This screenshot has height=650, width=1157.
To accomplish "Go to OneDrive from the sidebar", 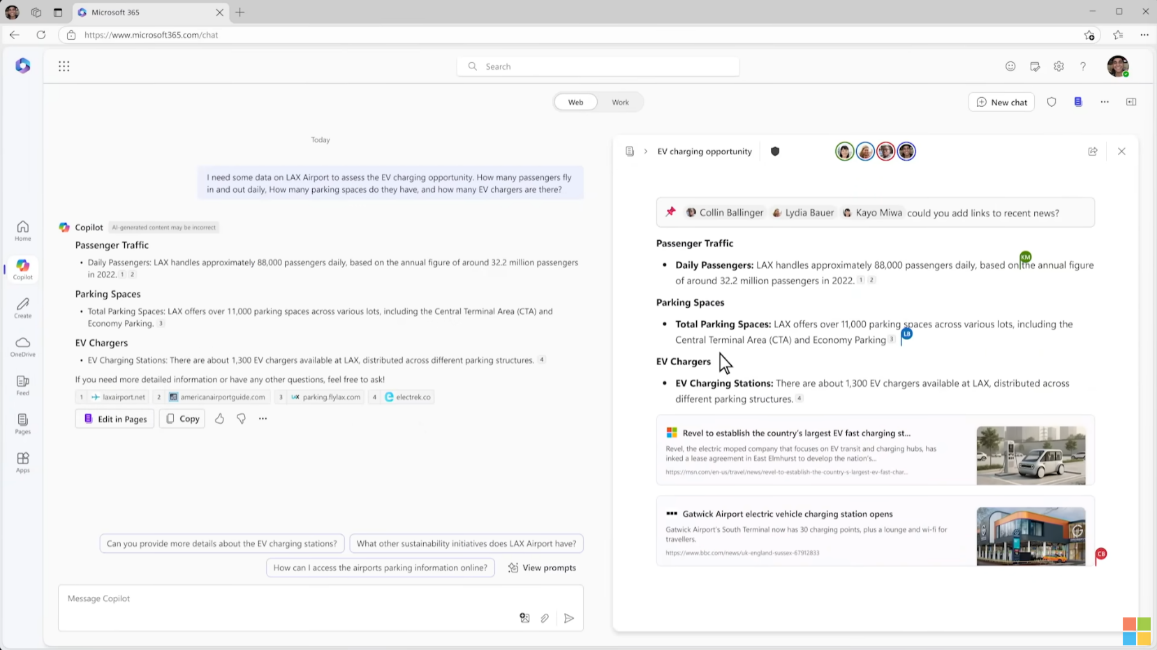I will [x=22, y=346].
